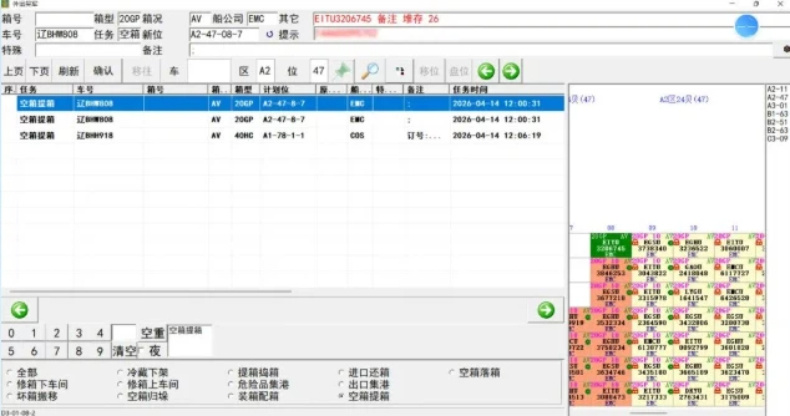Sort by the 车号 column header
This screenshot has height=416, width=790.
coord(108,90)
